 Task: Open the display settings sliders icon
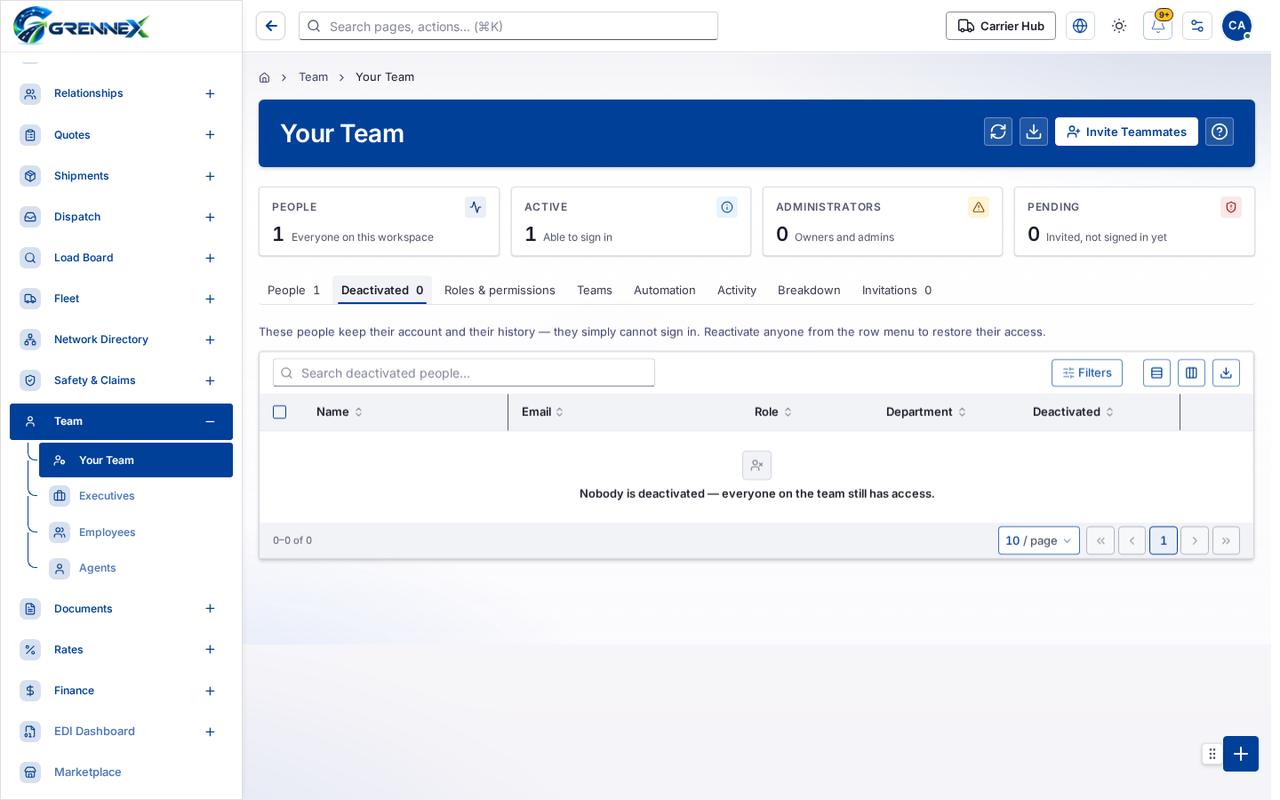(x=1197, y=26)
